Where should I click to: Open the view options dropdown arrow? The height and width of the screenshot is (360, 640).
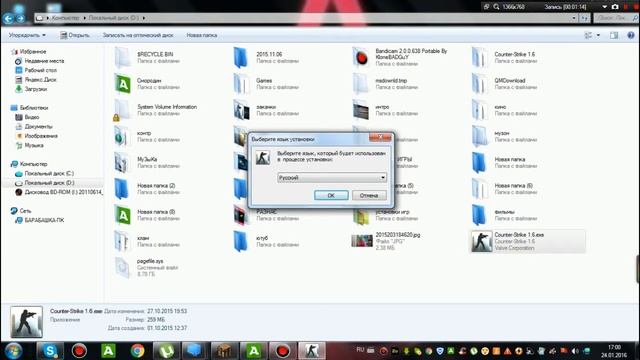coord(598,36)
